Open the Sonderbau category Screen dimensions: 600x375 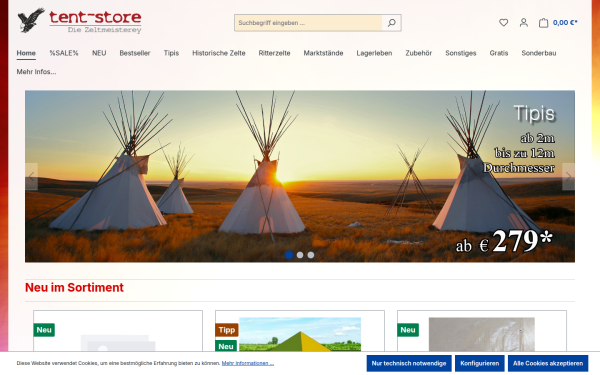(539, 53)
